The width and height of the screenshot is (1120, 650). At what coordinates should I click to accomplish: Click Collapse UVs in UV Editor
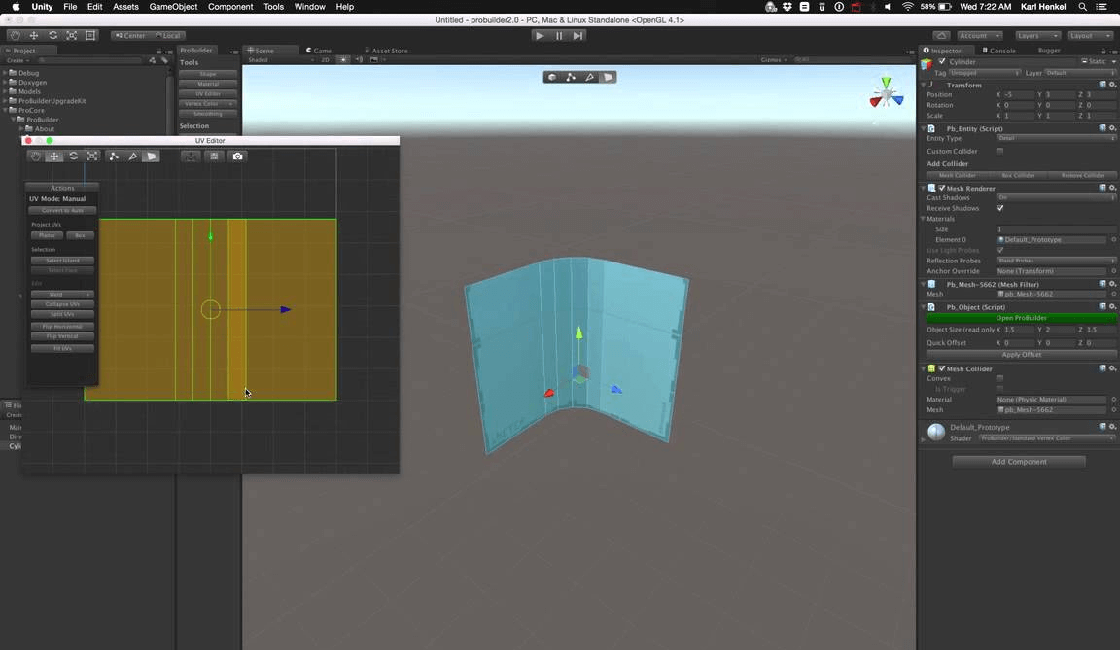point(62,304)
